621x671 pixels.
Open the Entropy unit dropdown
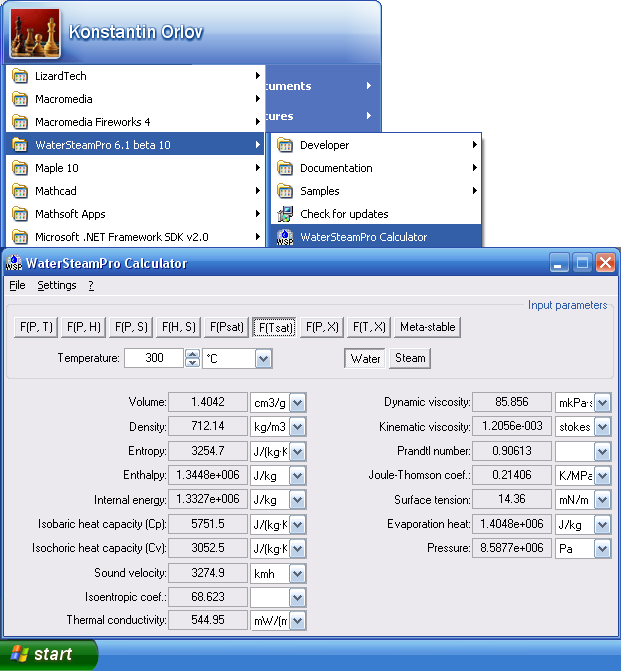click(297, 451)
